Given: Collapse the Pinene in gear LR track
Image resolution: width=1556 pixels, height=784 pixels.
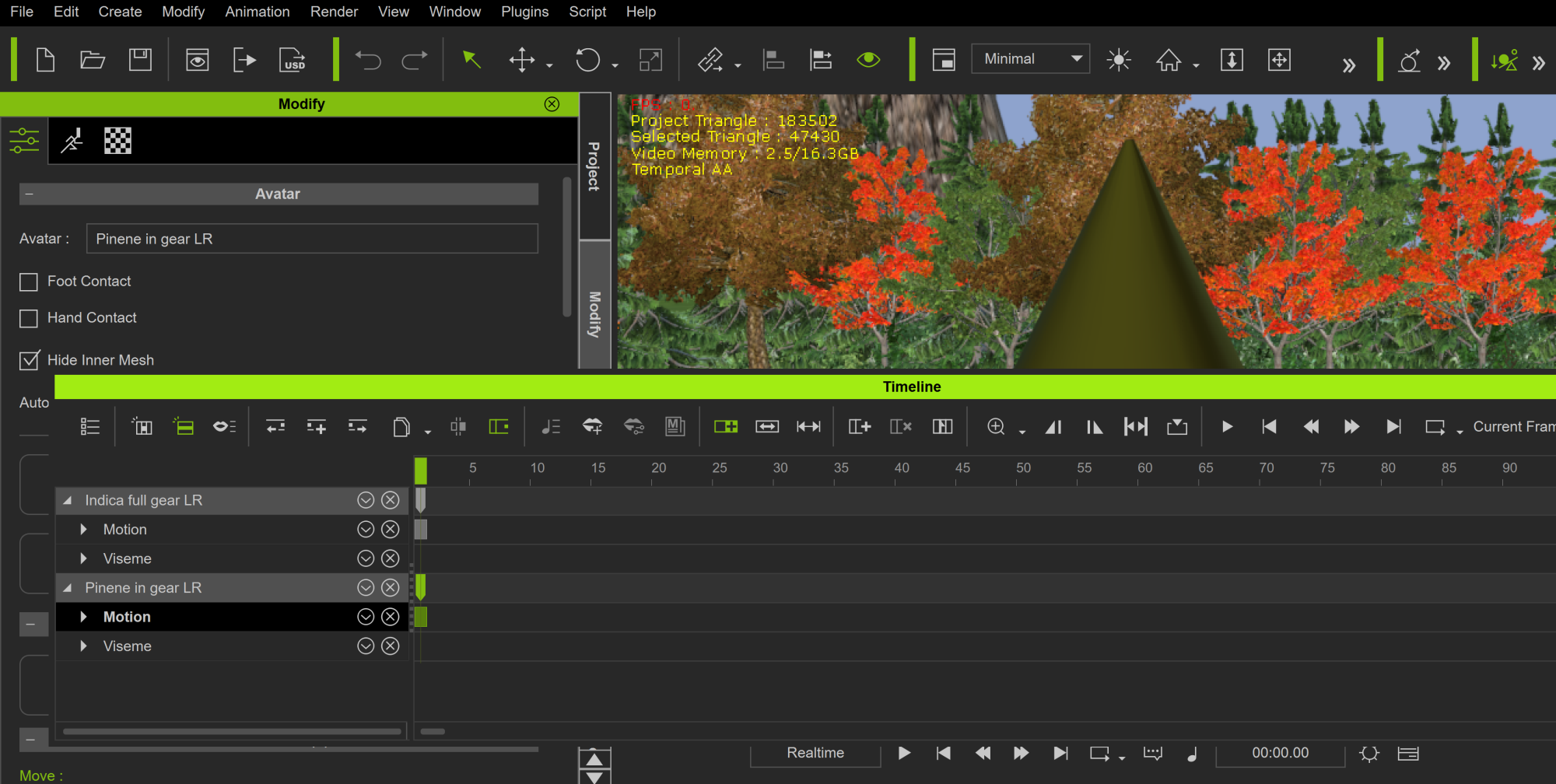Looking at the screenshot, I should click(x=68, y=588).
